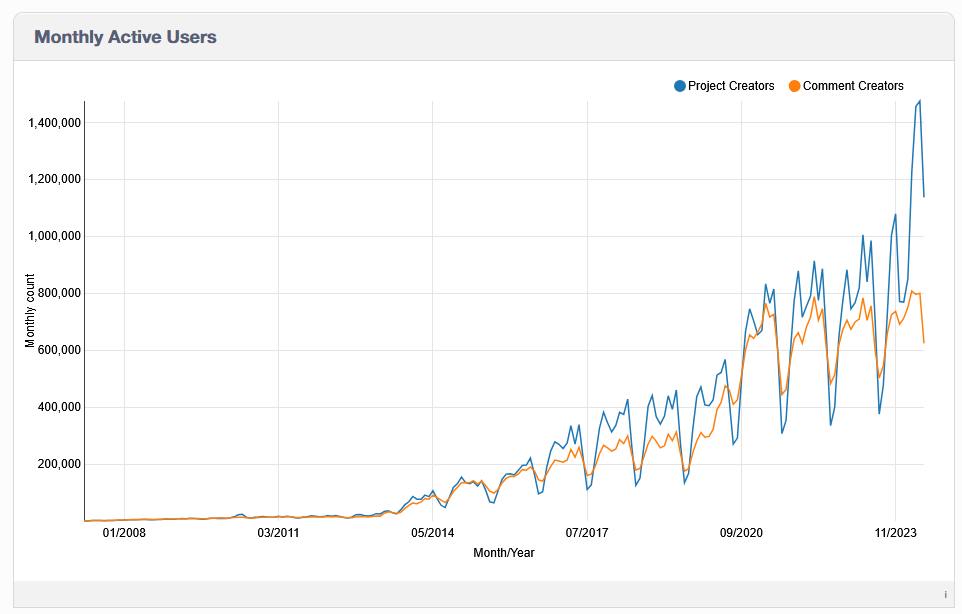Click the 05/2014 x-axis tick label
The width and height of the screenshot is (962, 614).
432,533
